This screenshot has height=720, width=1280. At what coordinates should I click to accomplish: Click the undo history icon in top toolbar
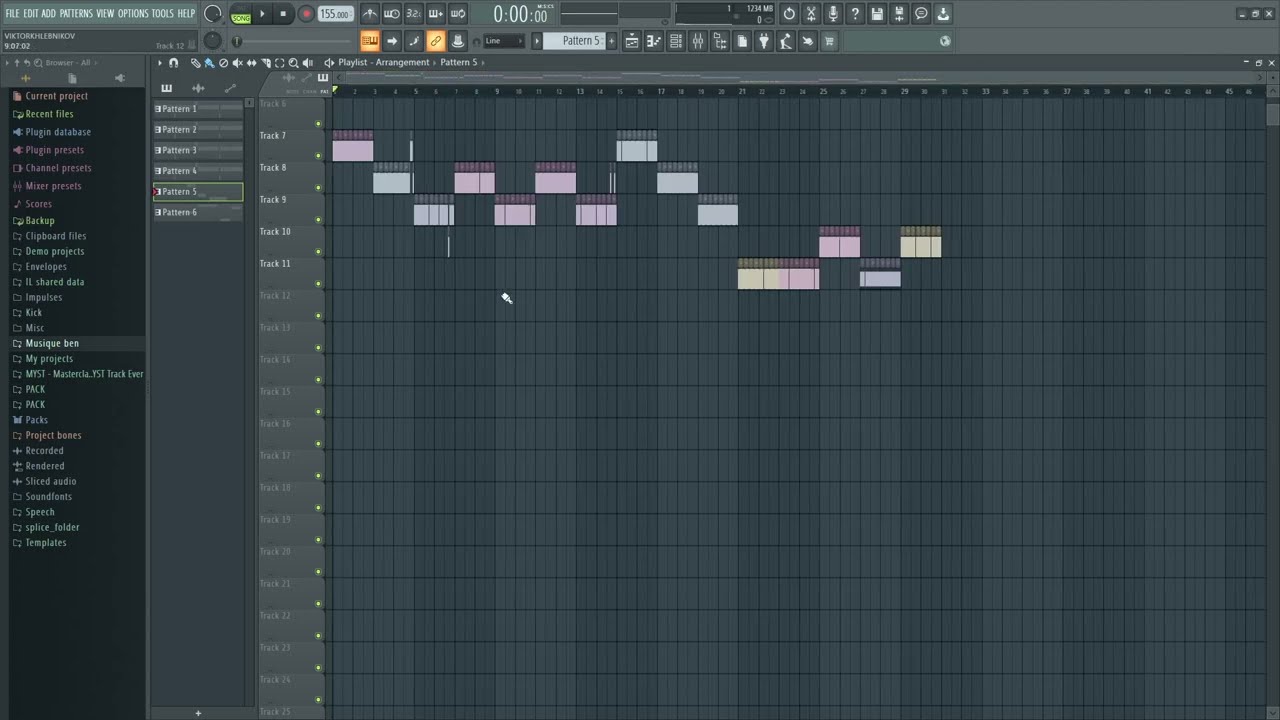(789, 14)
